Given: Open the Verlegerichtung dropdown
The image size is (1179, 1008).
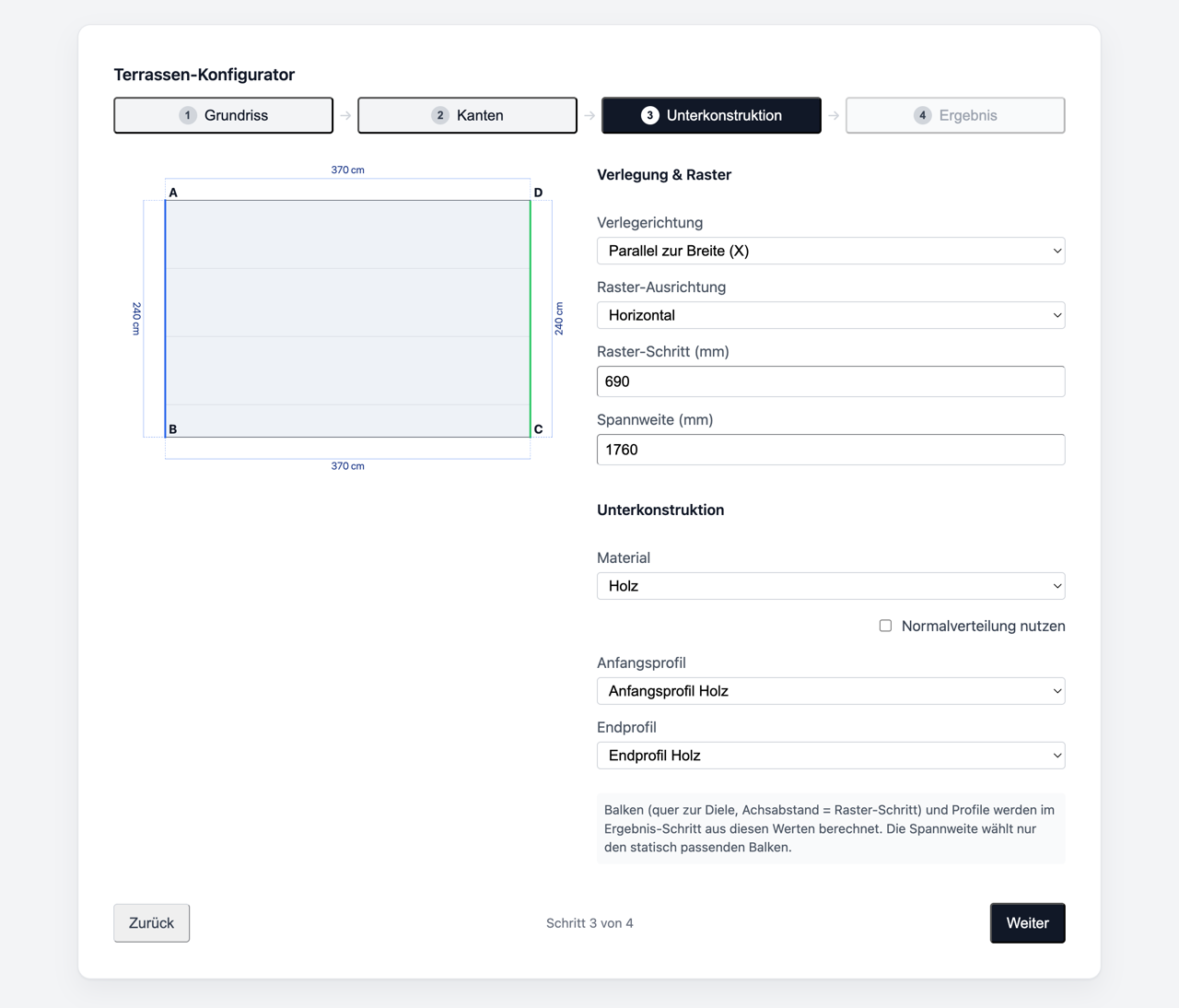Looking at the screenshot, I should click(831, 251).
